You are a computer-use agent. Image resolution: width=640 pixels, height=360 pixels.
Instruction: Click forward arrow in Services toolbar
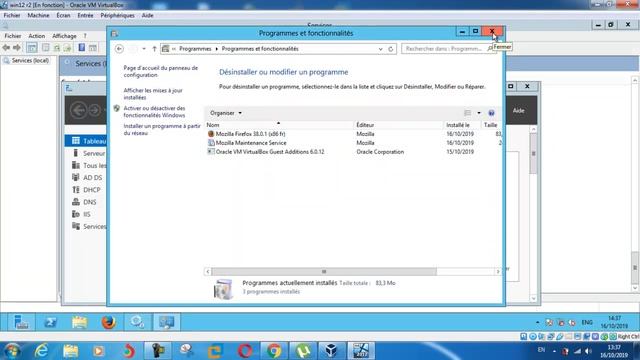[17, 48]
